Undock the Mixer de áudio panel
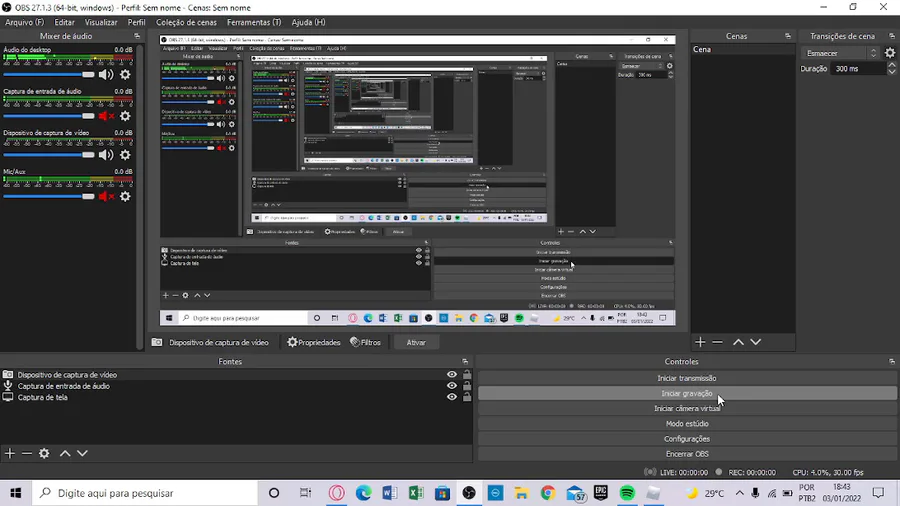The image size is (900, 506). click(137, 36)
